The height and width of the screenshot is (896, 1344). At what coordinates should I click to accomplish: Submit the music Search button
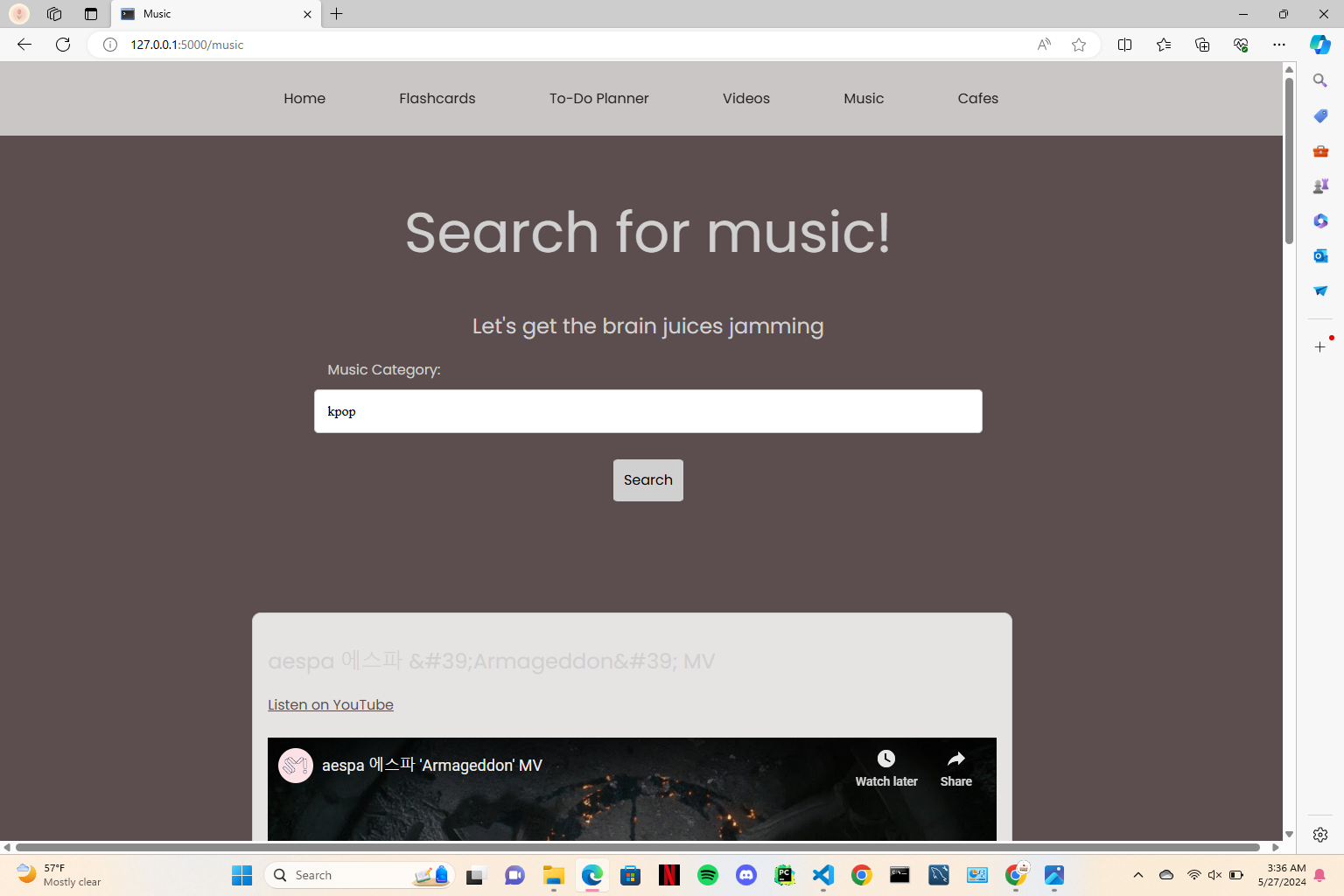coord(648,480)
